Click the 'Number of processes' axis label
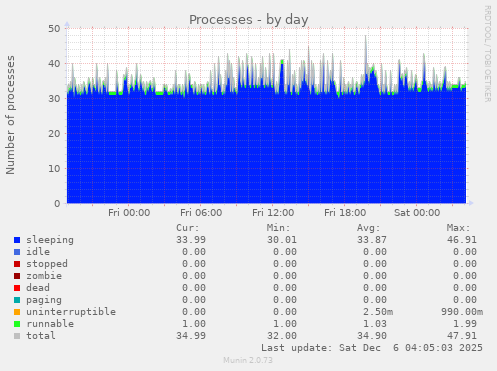This screenshot has width=497, height=371. [10, 115]
